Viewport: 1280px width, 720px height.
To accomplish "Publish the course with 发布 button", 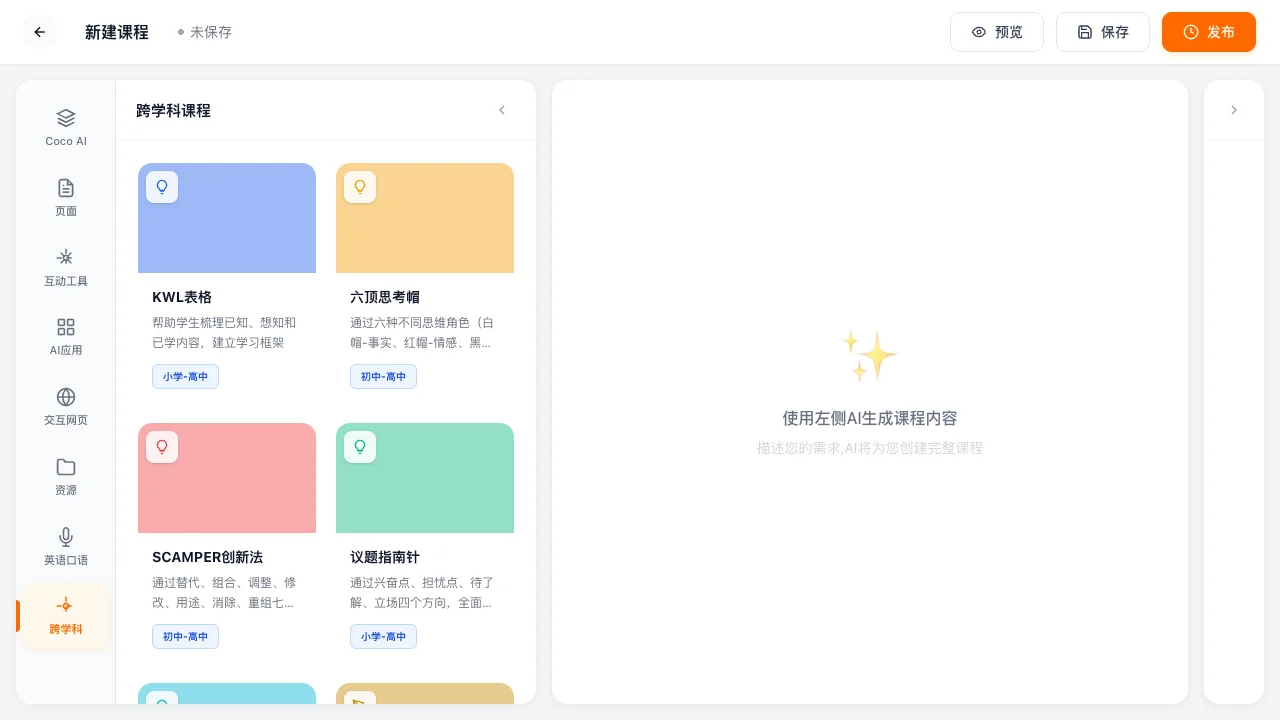I will coord(1209,32).
